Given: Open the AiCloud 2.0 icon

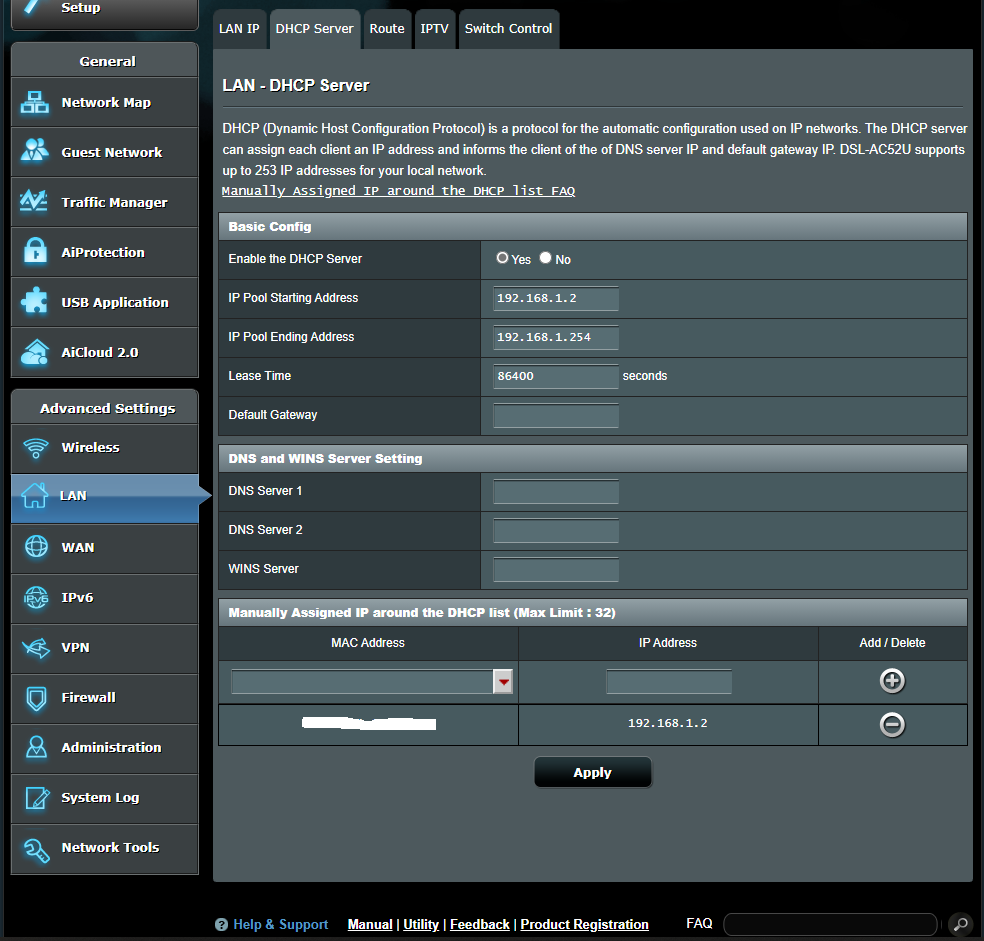Looking at the screenshot, I should (x=35, y=352).
